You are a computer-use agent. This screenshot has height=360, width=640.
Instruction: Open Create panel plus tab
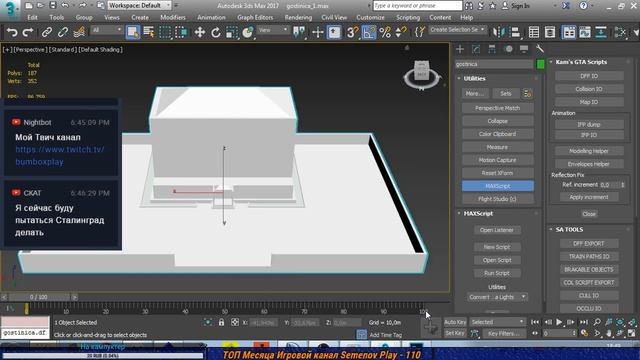460,49
